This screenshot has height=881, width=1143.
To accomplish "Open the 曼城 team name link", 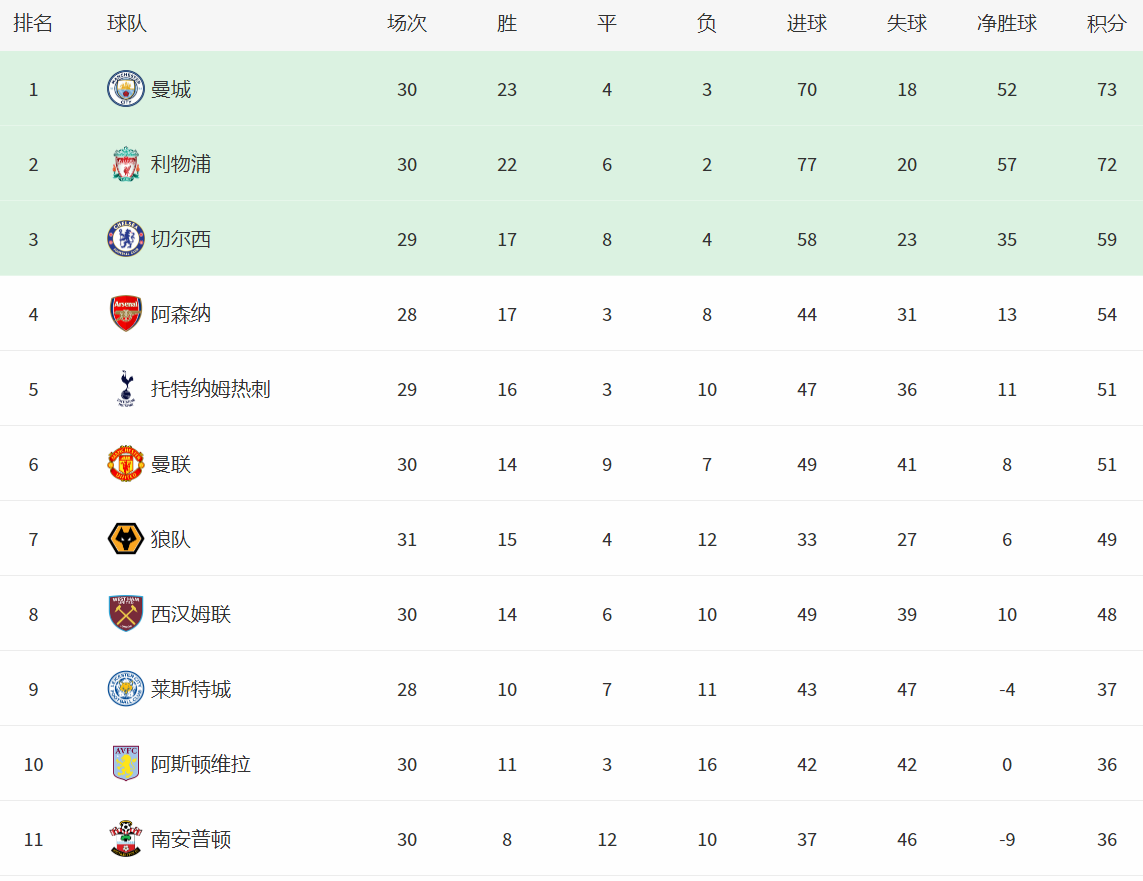I will tap(171, 90).
